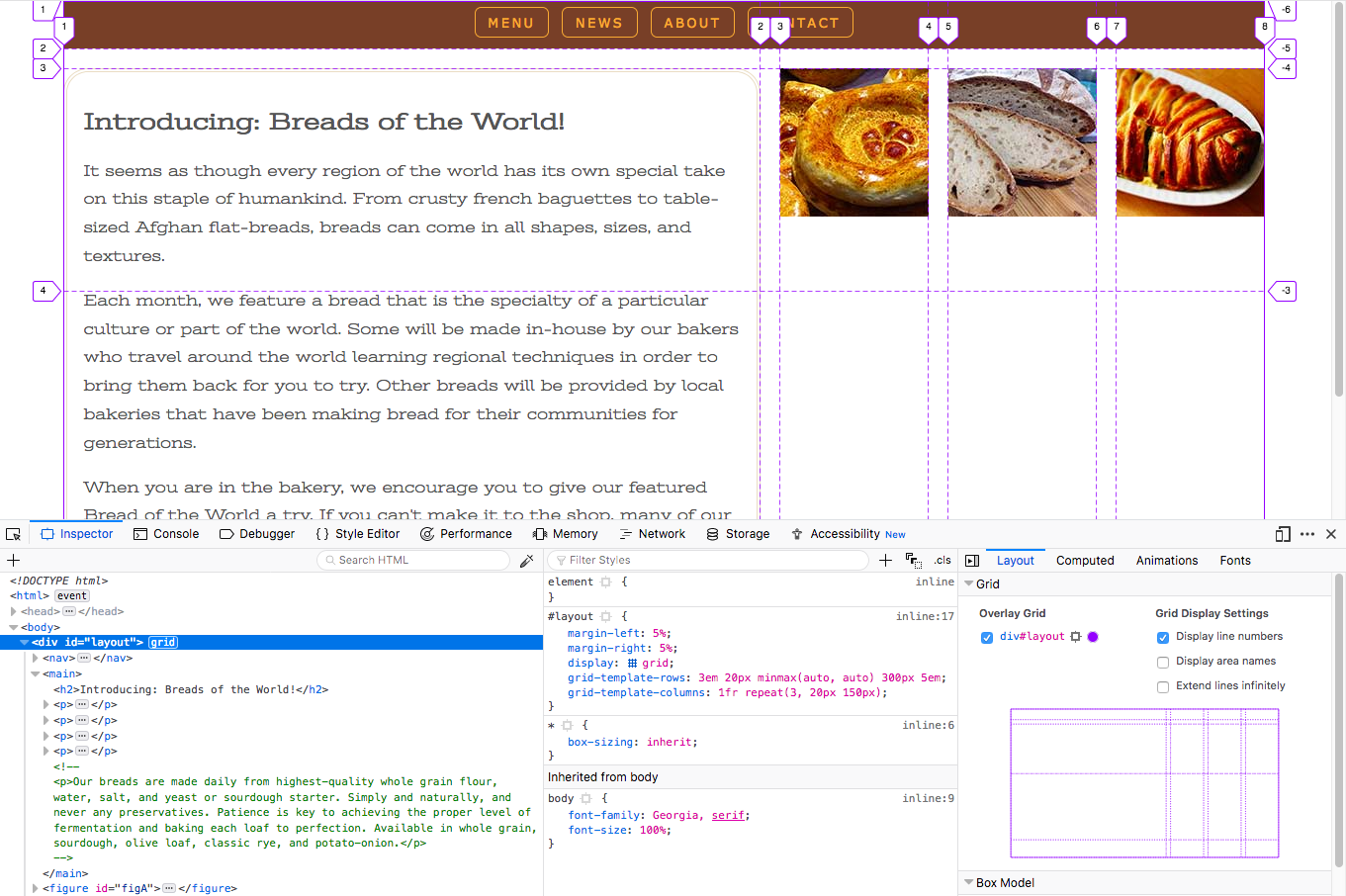Viewport: 1346px width, 896px height.
Task: Create new node with plus icon in HTML pane
Action: (14, 560)
